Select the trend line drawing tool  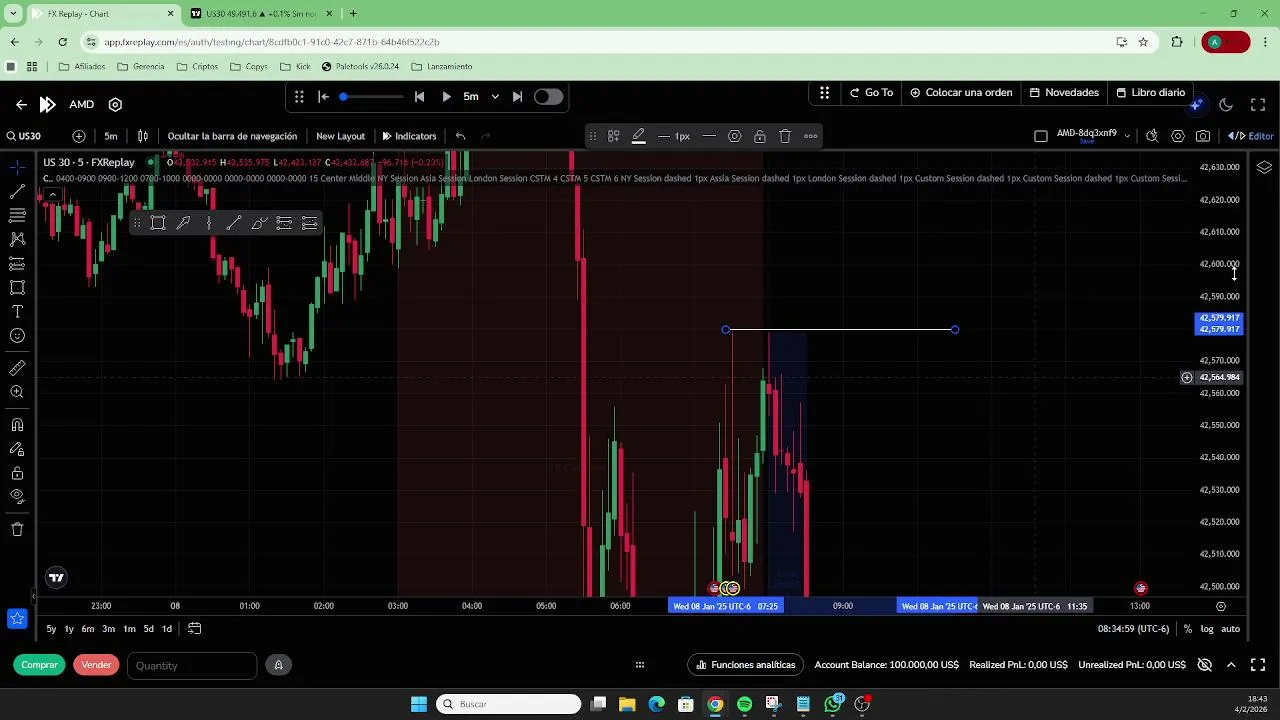(x=17, y=191)
